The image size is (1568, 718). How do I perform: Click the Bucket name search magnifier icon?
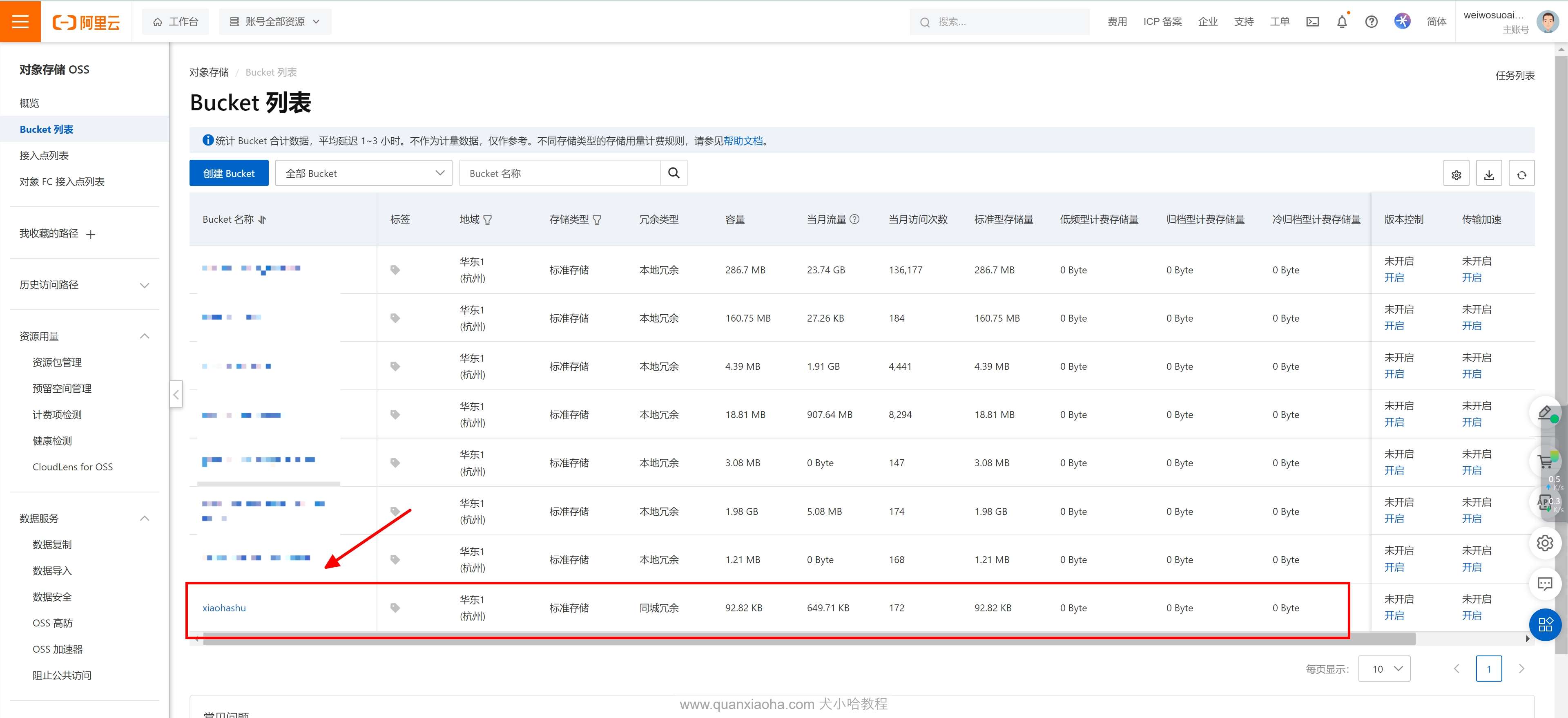[673, 173]
